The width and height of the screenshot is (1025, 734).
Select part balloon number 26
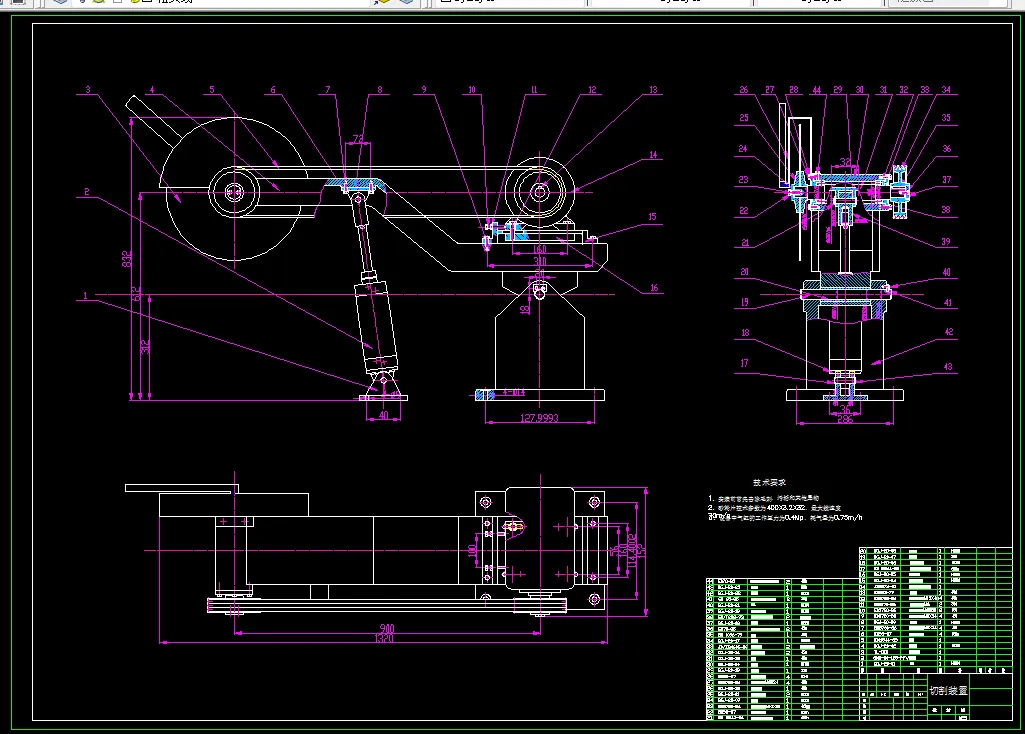tap(744, 90)
